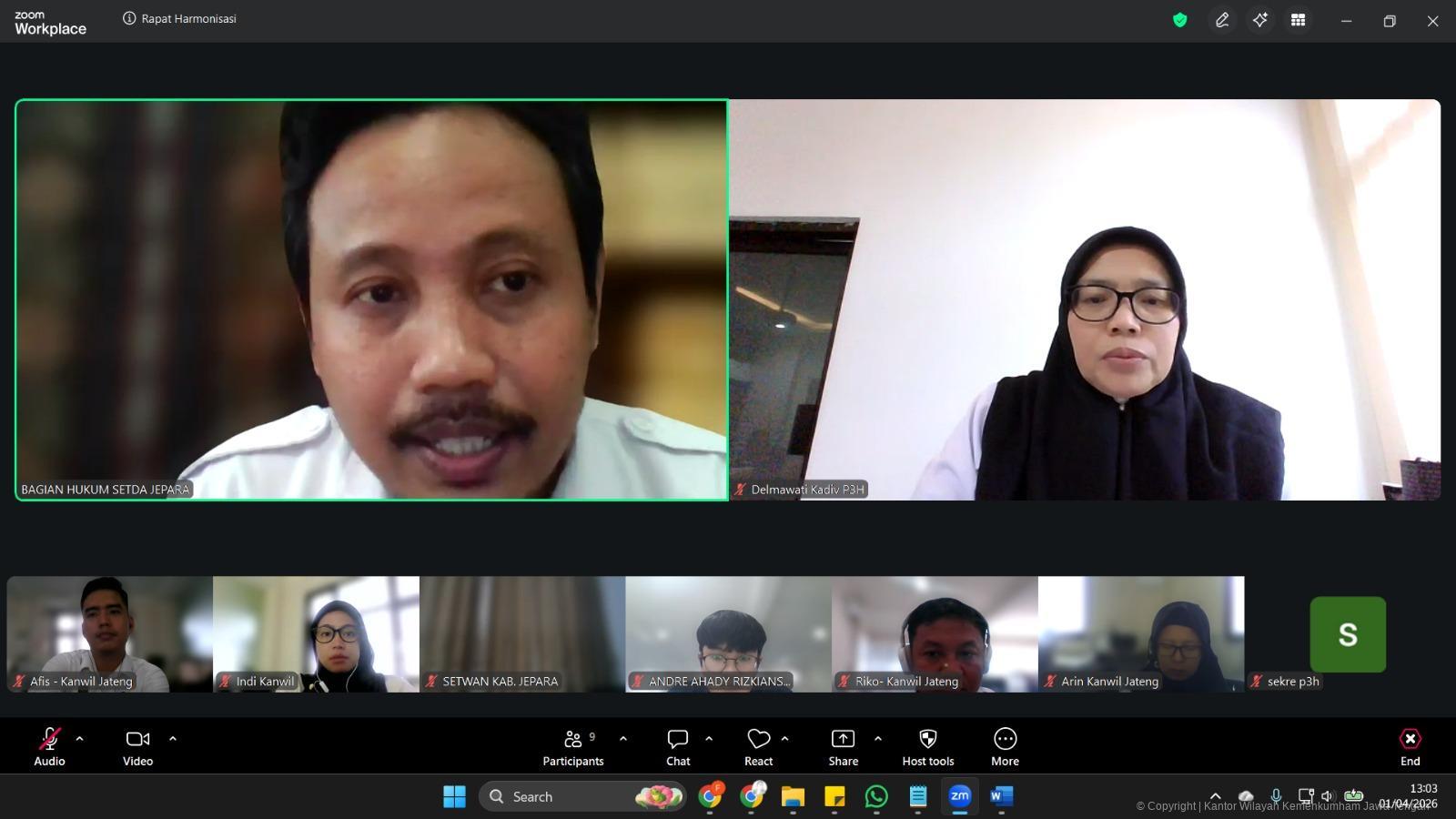The height and width of the screenshot is (819, 1456).
Task: Open Host tools shield icon
Action: point(927,747)
